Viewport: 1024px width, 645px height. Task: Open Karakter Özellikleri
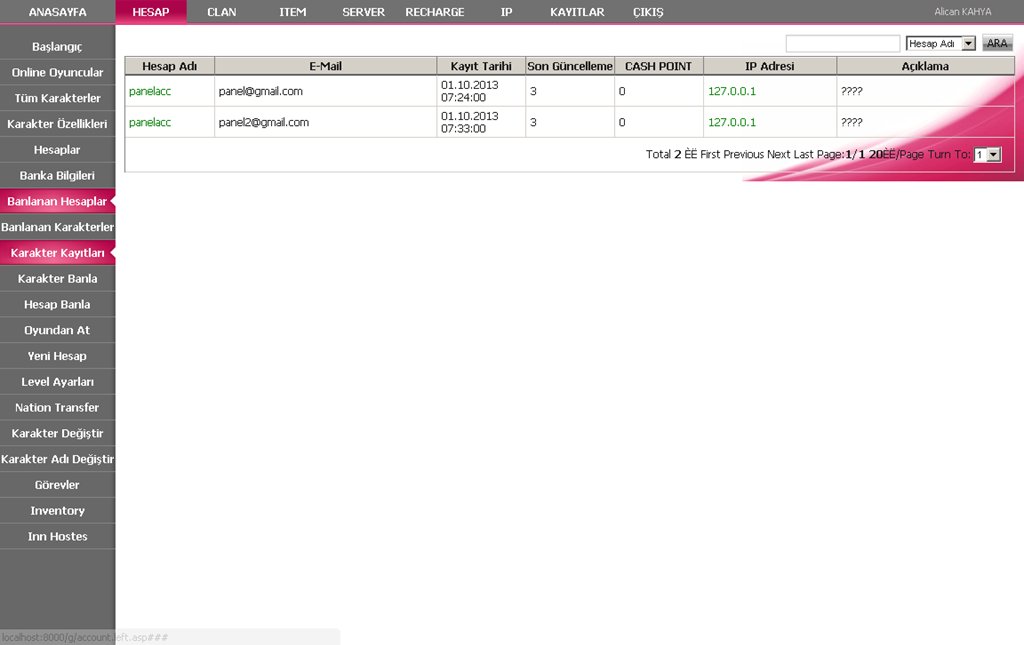(57, 124)
